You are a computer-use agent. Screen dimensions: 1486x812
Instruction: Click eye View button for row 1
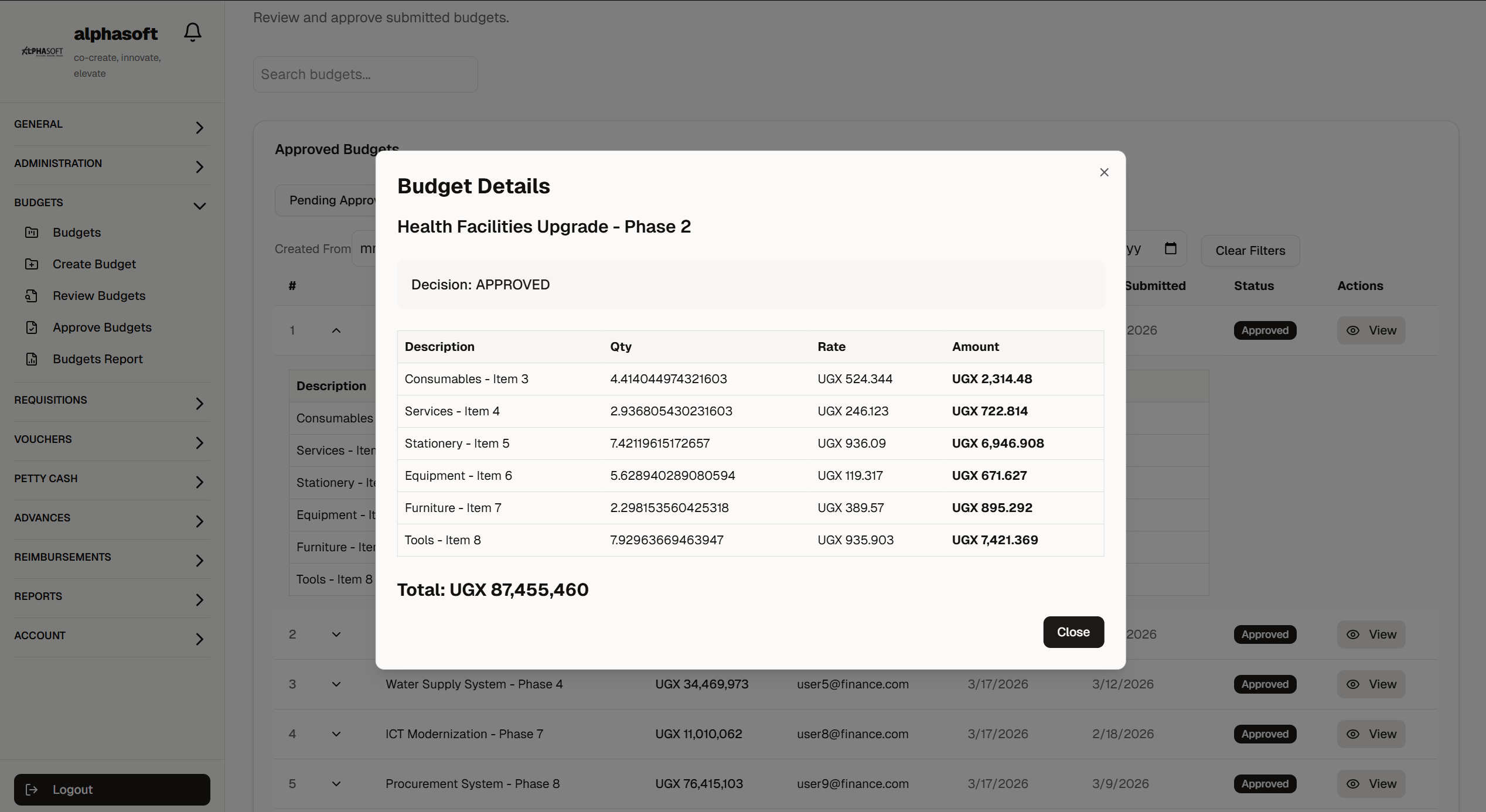(x=1371, y=330)
